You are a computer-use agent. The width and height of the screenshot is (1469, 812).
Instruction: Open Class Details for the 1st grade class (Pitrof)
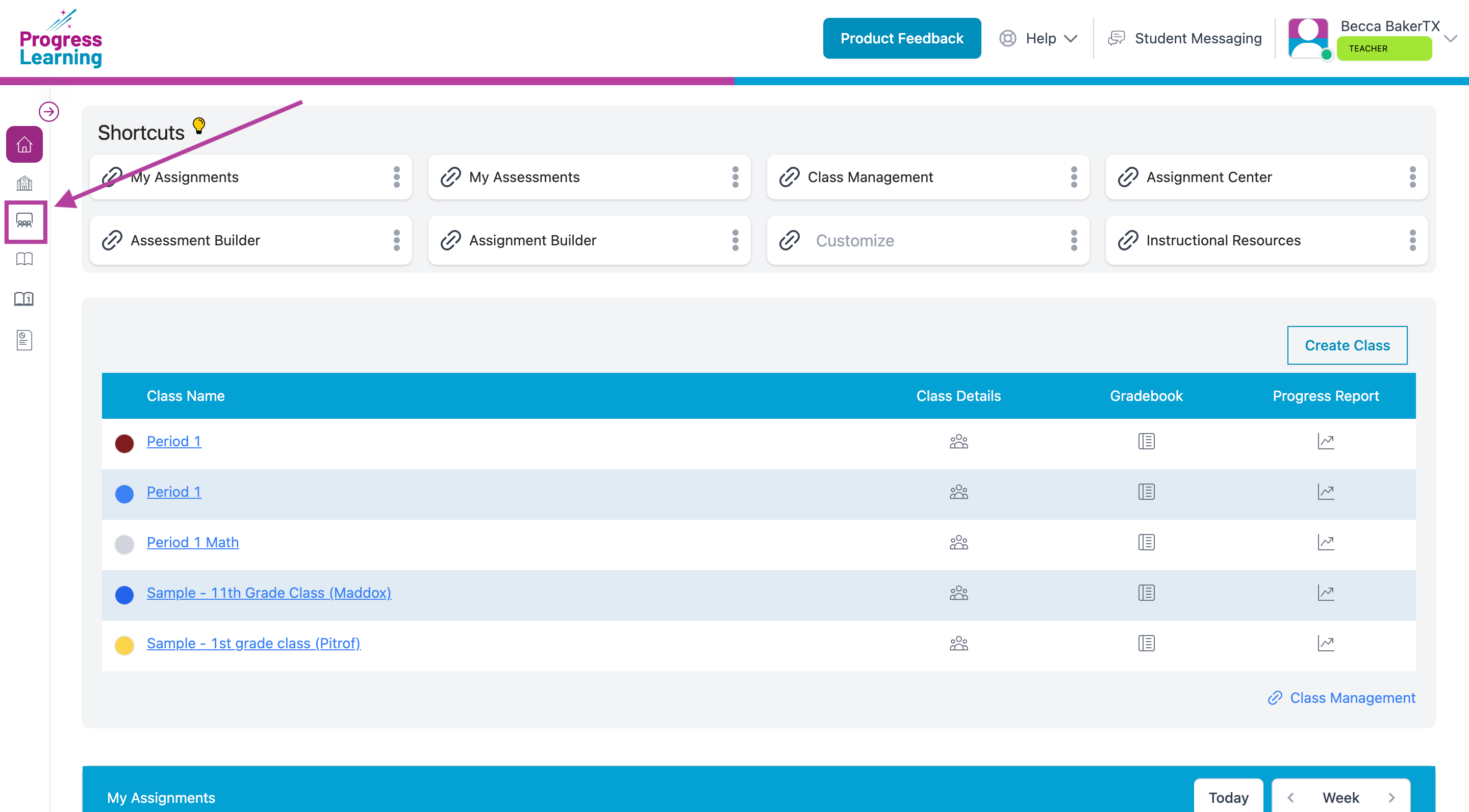point(958,643)
